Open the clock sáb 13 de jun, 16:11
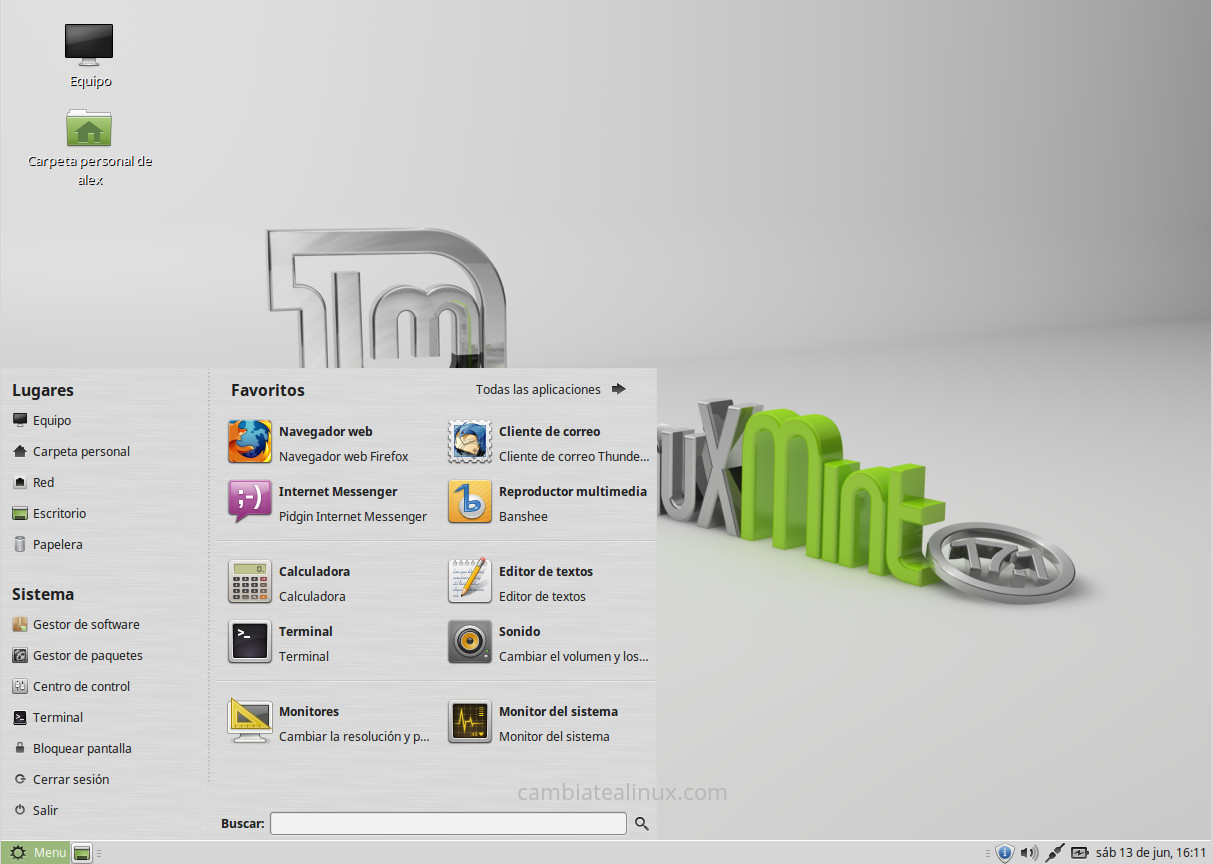This screenshot has height=864, width=1213. (1151, 853)
